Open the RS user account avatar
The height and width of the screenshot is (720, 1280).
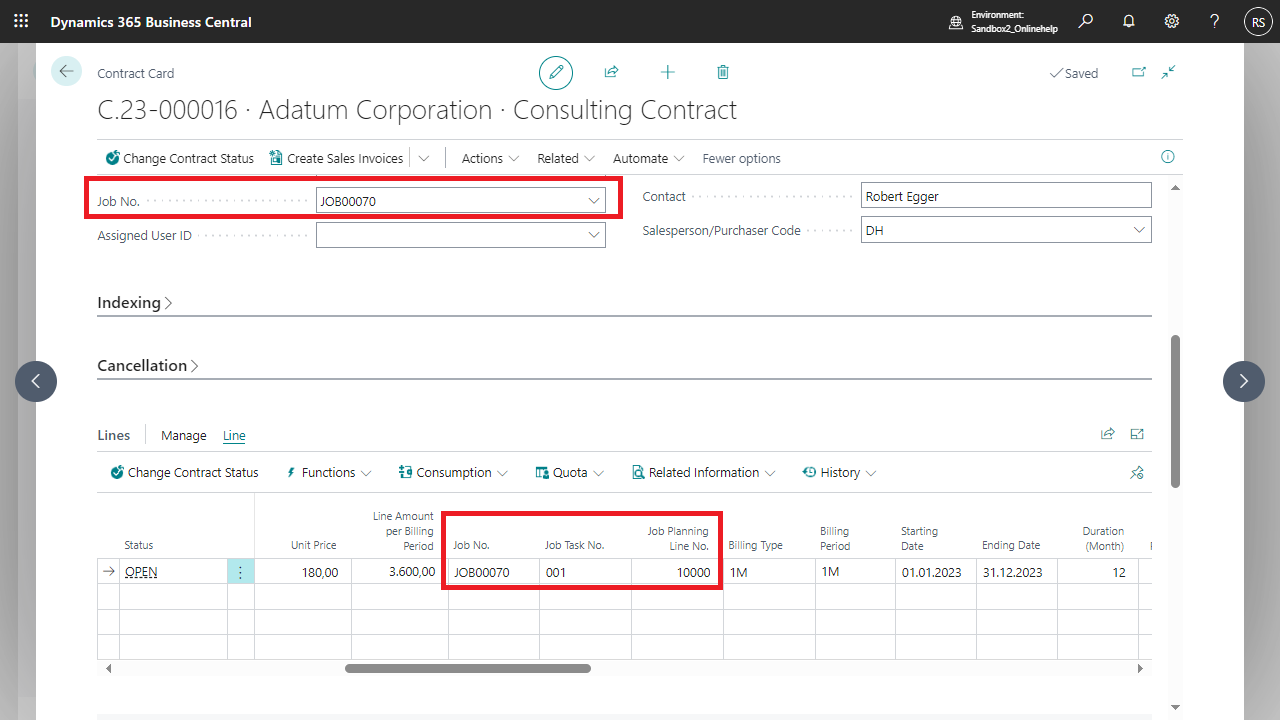pos(1257,22)
